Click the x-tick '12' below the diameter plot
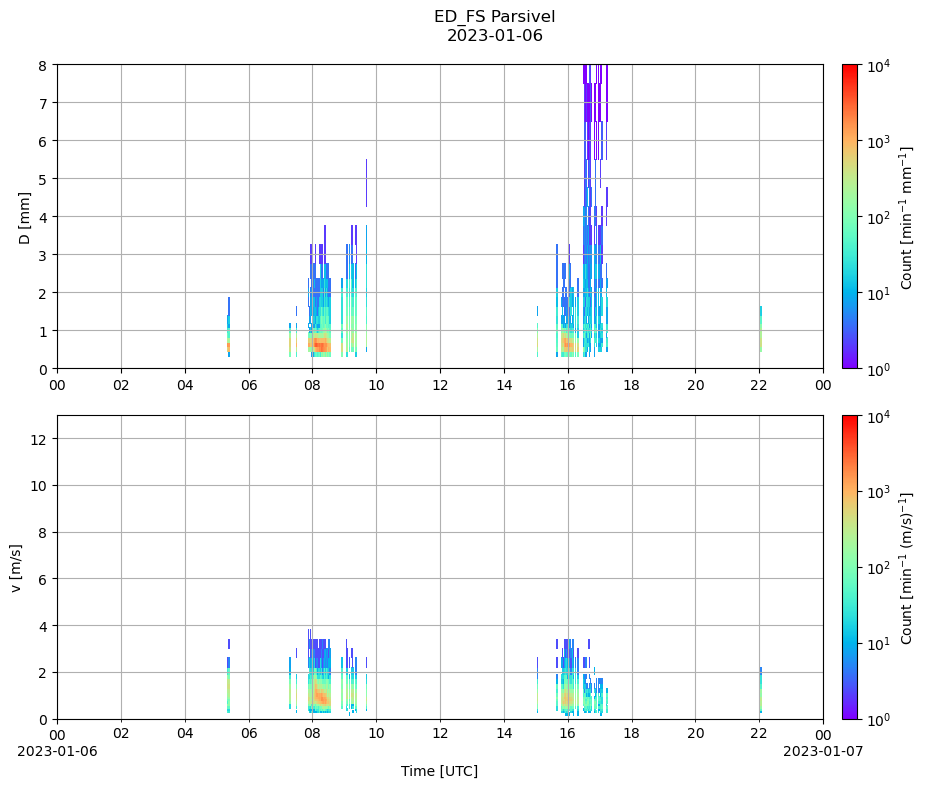The width and height of the screenshot is (927, 788). pyautogui.click(x=440, y=385)
